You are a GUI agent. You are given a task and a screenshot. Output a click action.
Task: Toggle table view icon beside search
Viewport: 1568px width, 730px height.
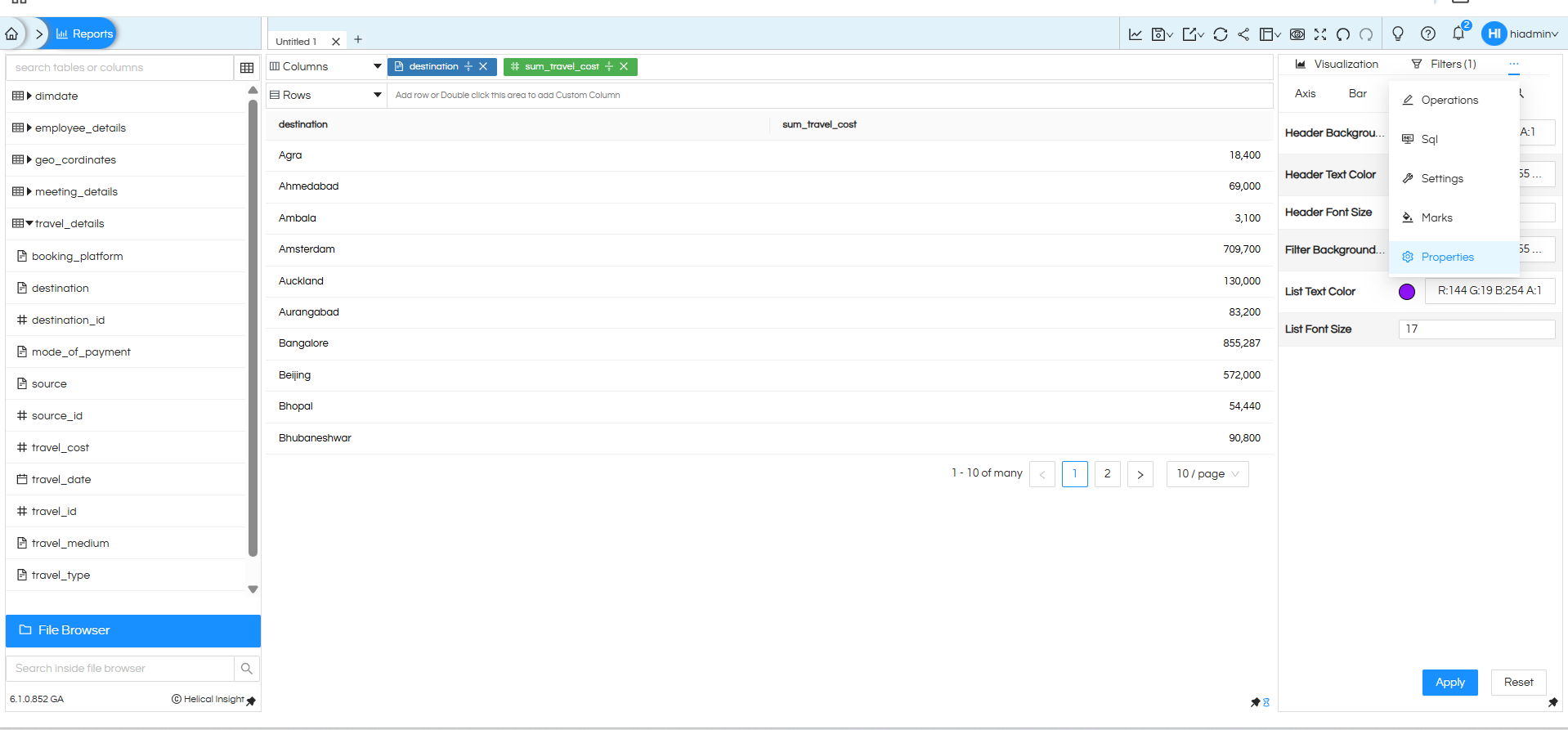(246, 68)
